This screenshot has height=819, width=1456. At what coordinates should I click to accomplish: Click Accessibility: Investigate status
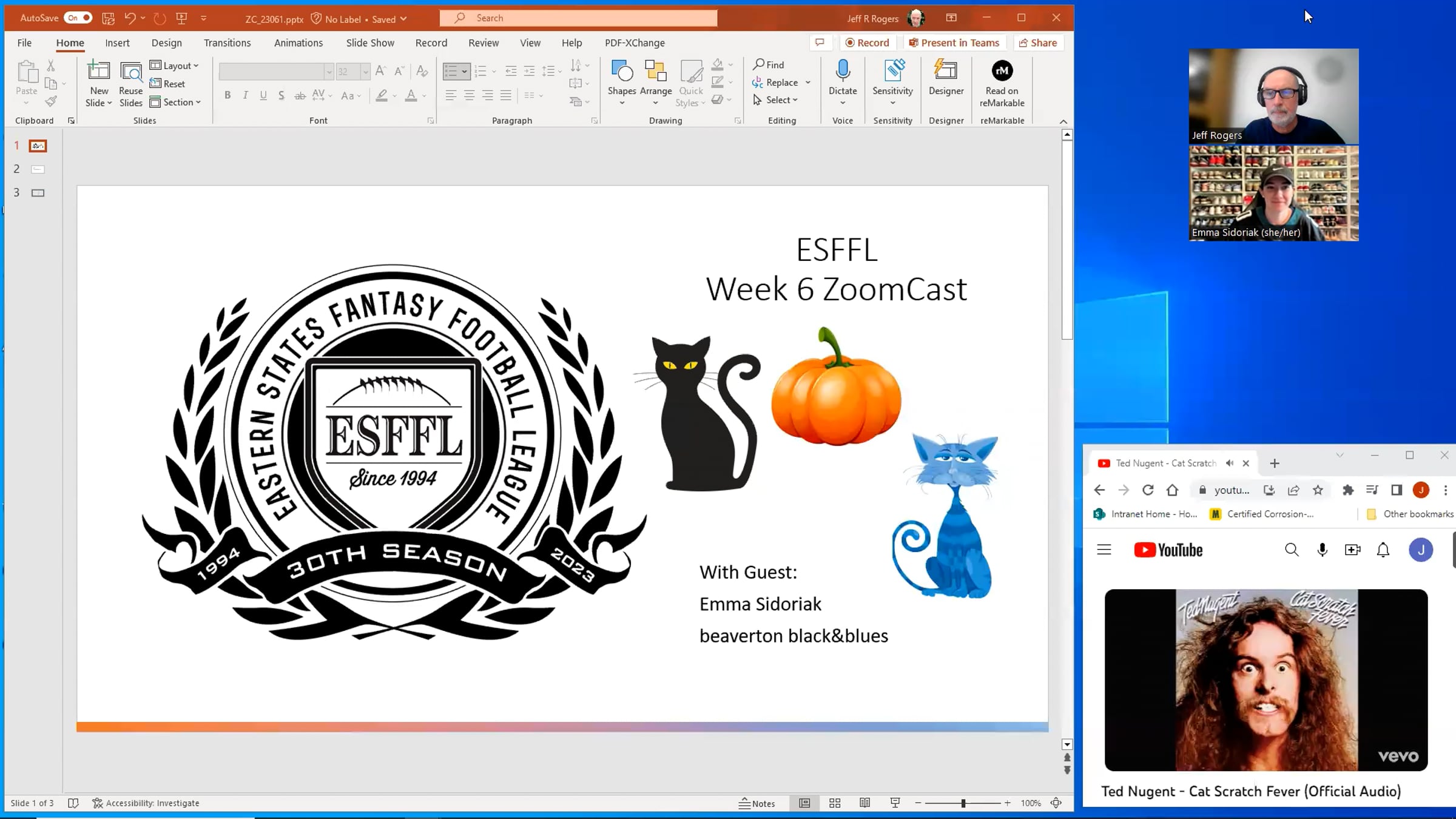pyautogui.click(x=146, y=803)
